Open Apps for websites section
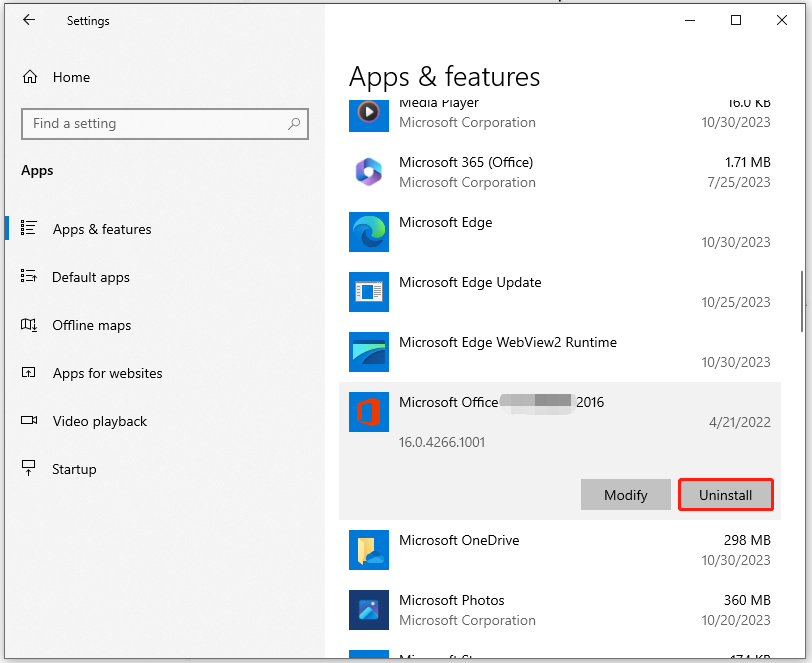The height and width of the screenshot is (663, 812). tap(107, 373)
